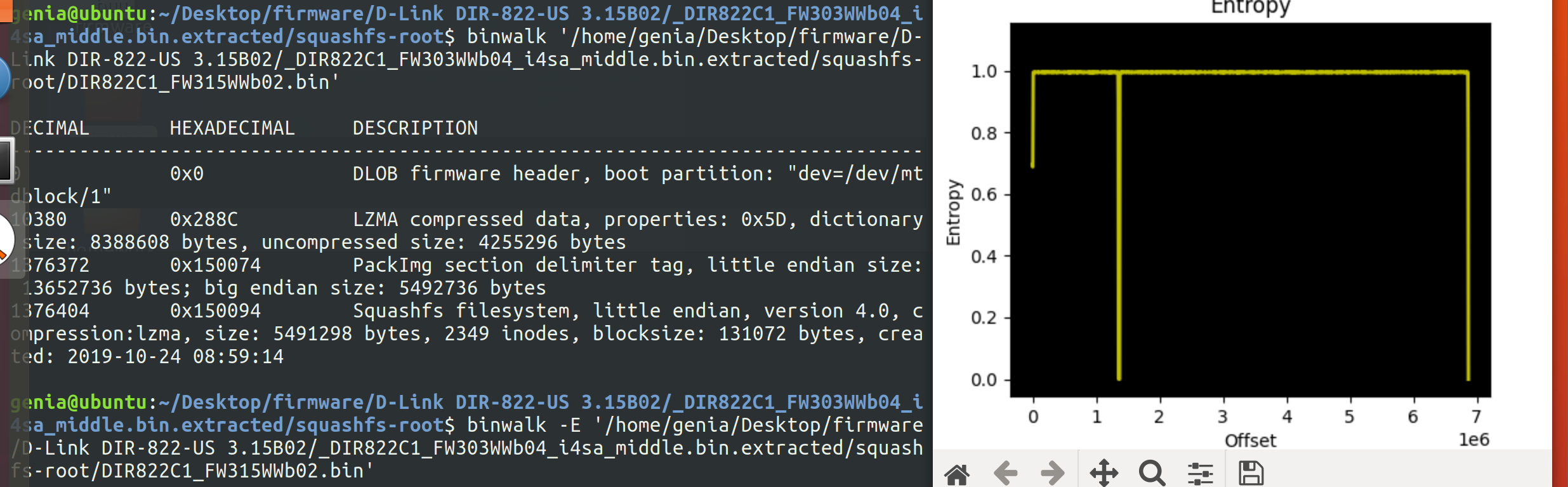Screen dimensions: 1568x487
Task: Click the "1e6" axis multiplier label
Action: [x=1473, y=440]
